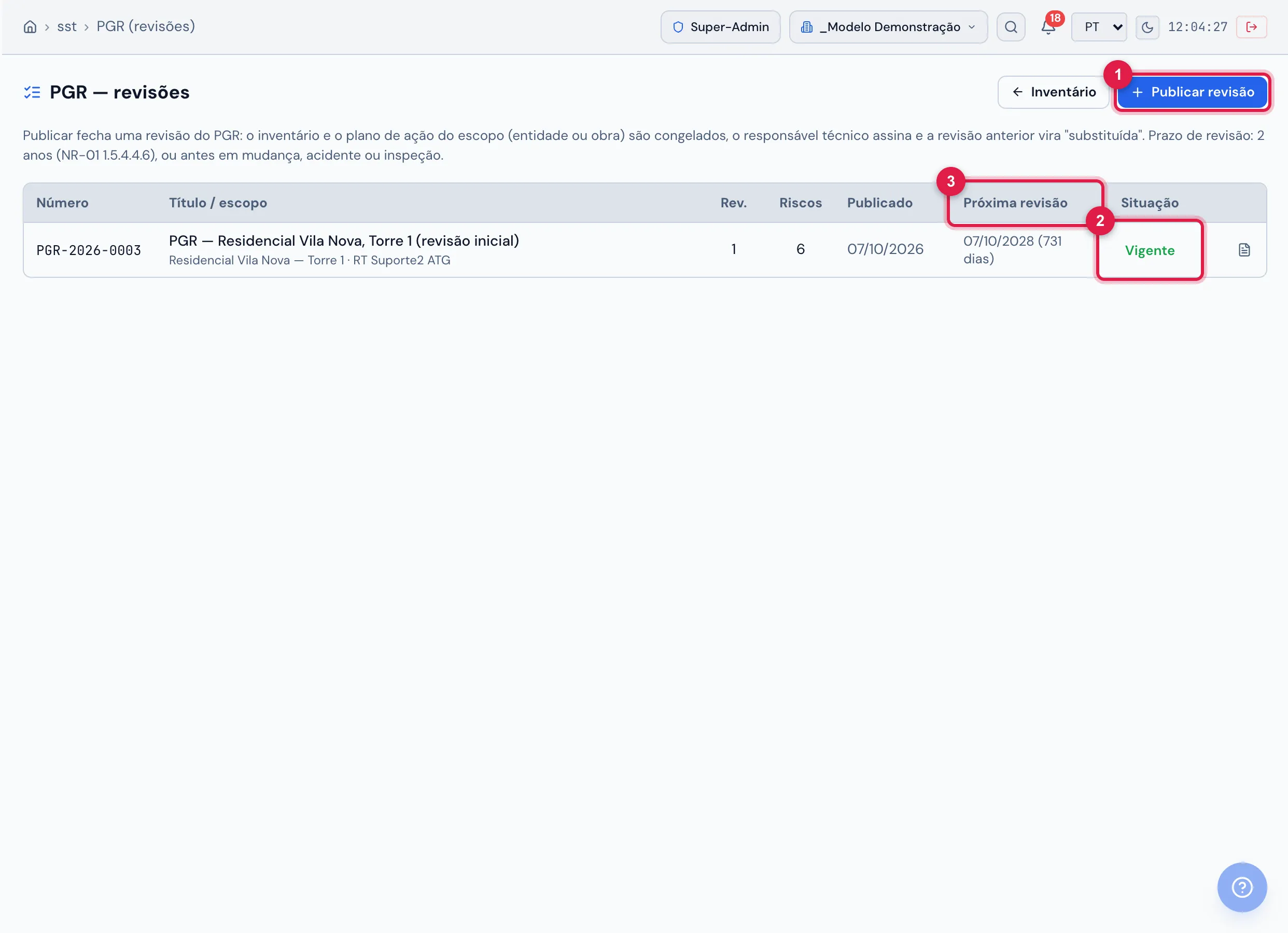
Task: Click the Riscos column header
Action: (x=800, y=203)
